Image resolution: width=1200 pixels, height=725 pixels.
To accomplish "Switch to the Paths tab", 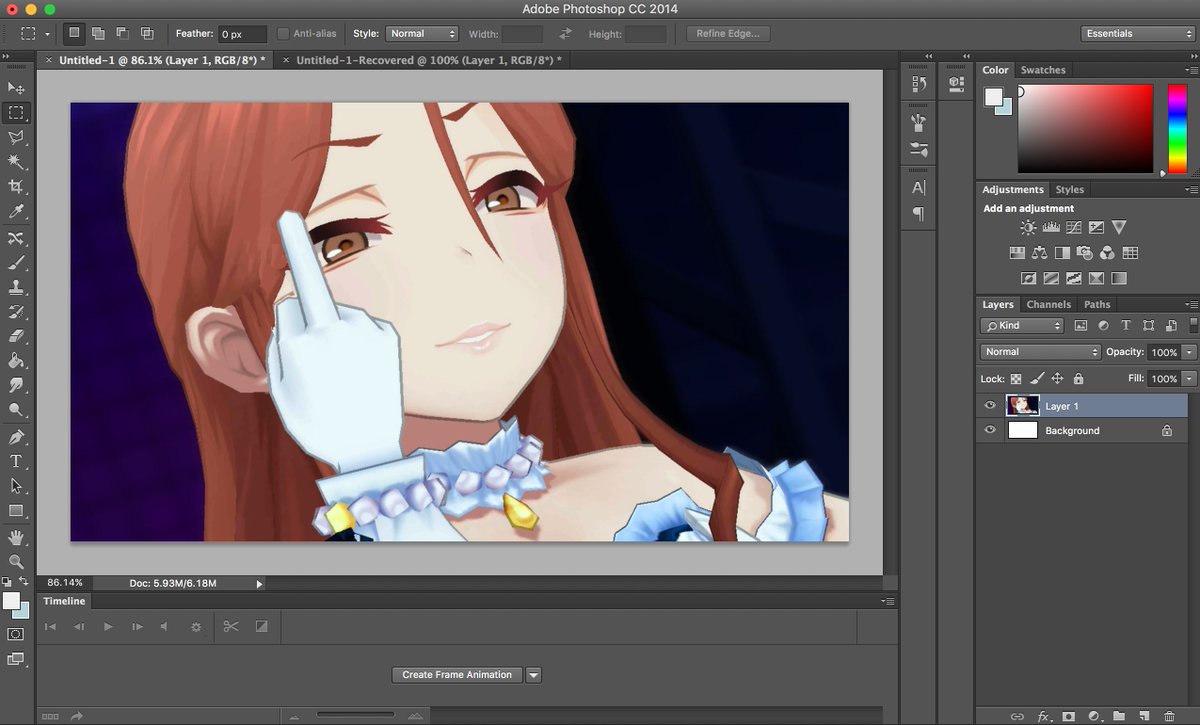I will pos(1097,304).
